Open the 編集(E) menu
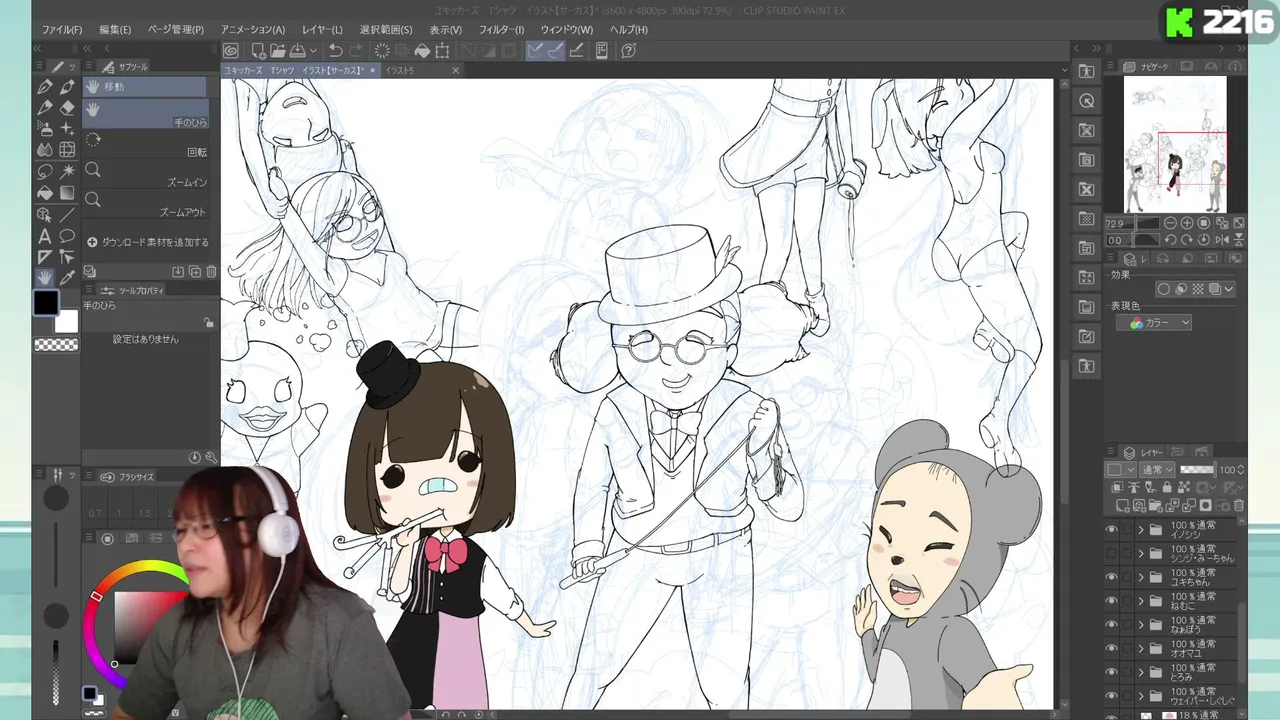1280x720 pixels. pyautogui.click(x=115, y=29)
